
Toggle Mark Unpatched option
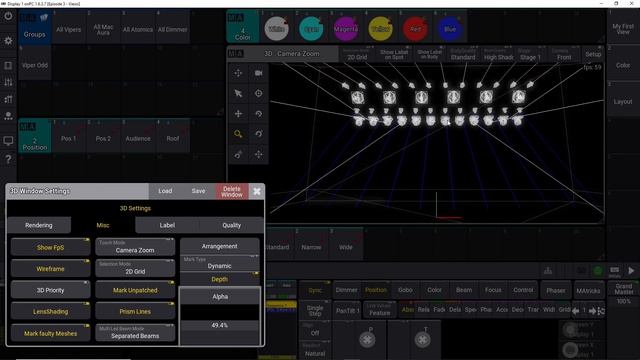pyautogui.click(x=135, y=290)
